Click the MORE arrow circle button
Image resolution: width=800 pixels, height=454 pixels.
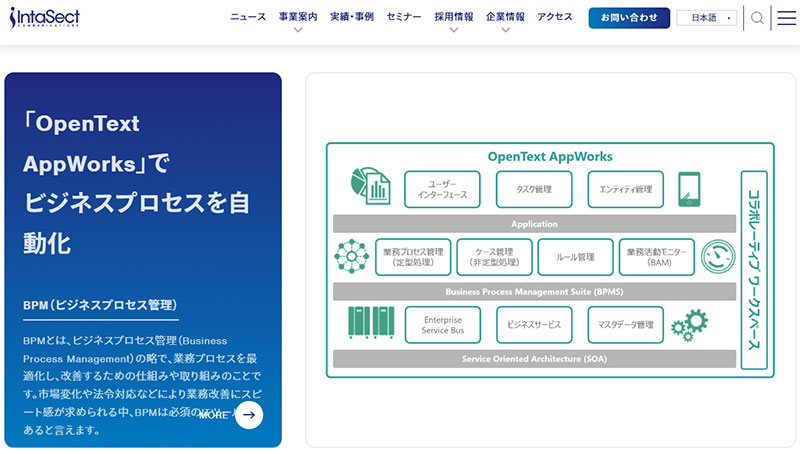tap(249, 415)
